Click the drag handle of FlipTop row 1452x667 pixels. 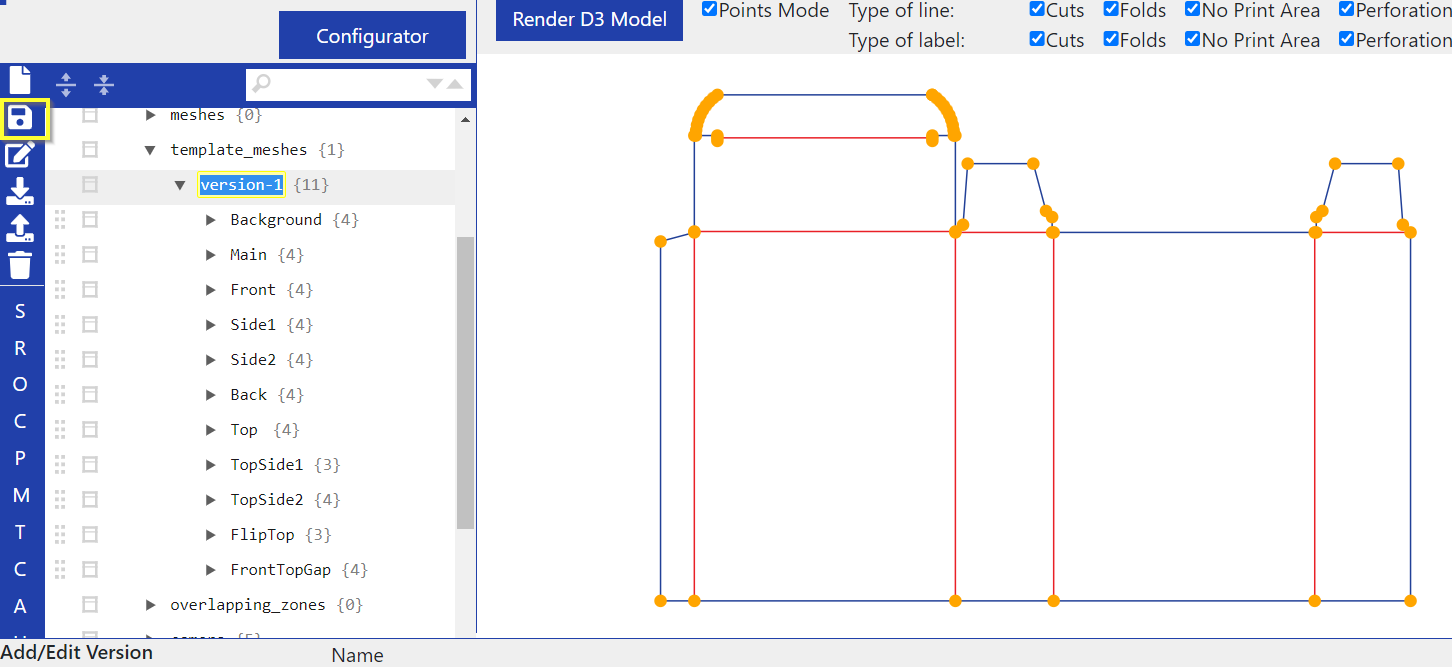(x=60, y=535)
